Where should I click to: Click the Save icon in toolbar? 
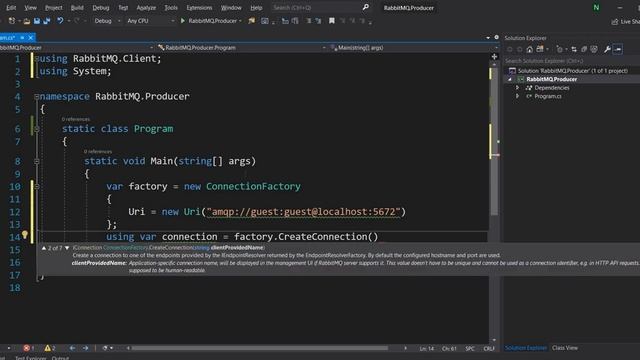pyautogui.click(x=37, y=21)
